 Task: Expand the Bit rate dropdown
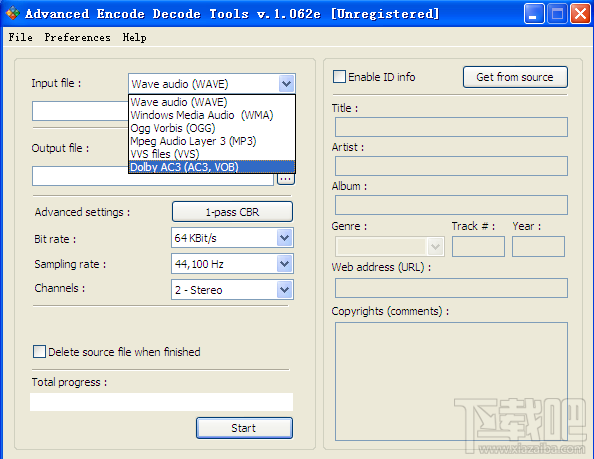(284, 238)
